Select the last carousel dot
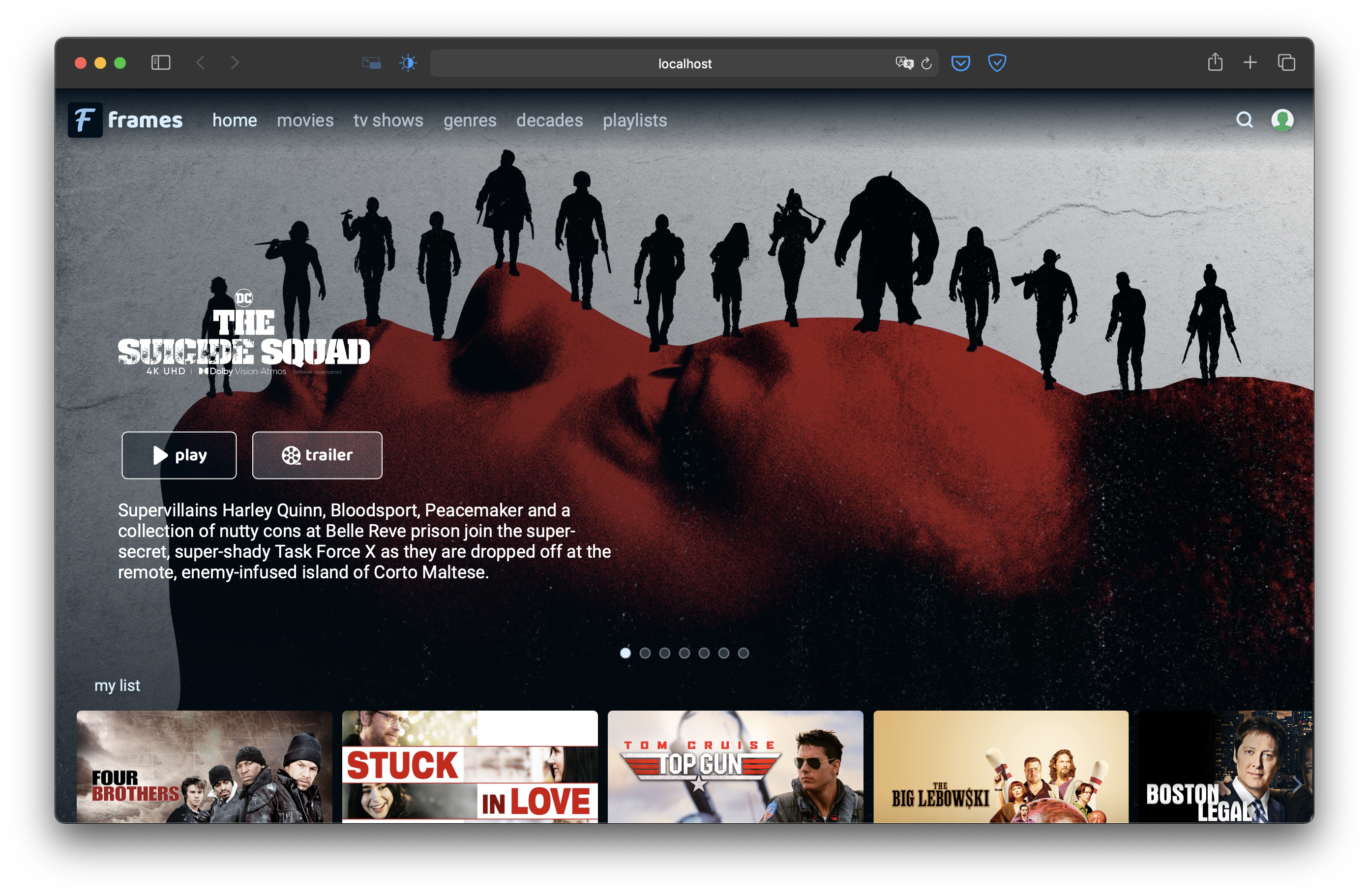The height and width of the screenshot is (896, 1369). (x=743, y=653)
